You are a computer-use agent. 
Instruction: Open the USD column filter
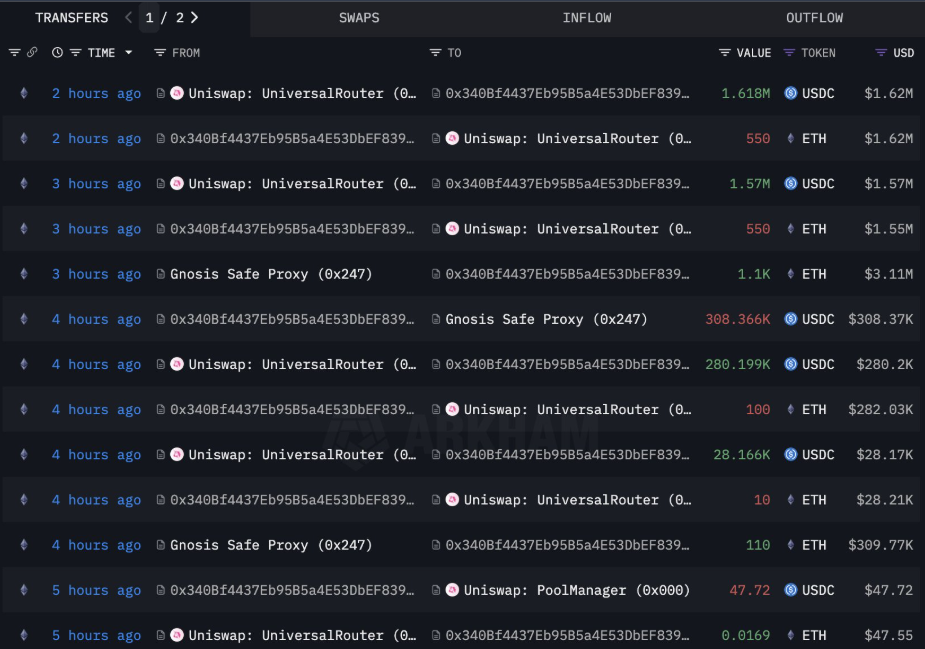881,52
